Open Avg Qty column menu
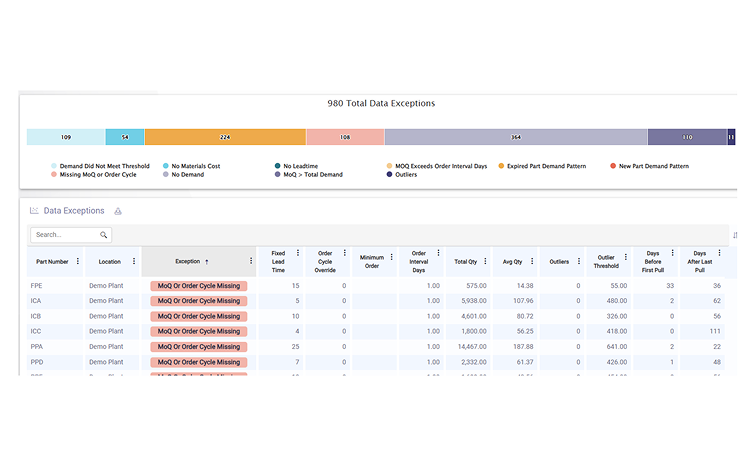 533,261
